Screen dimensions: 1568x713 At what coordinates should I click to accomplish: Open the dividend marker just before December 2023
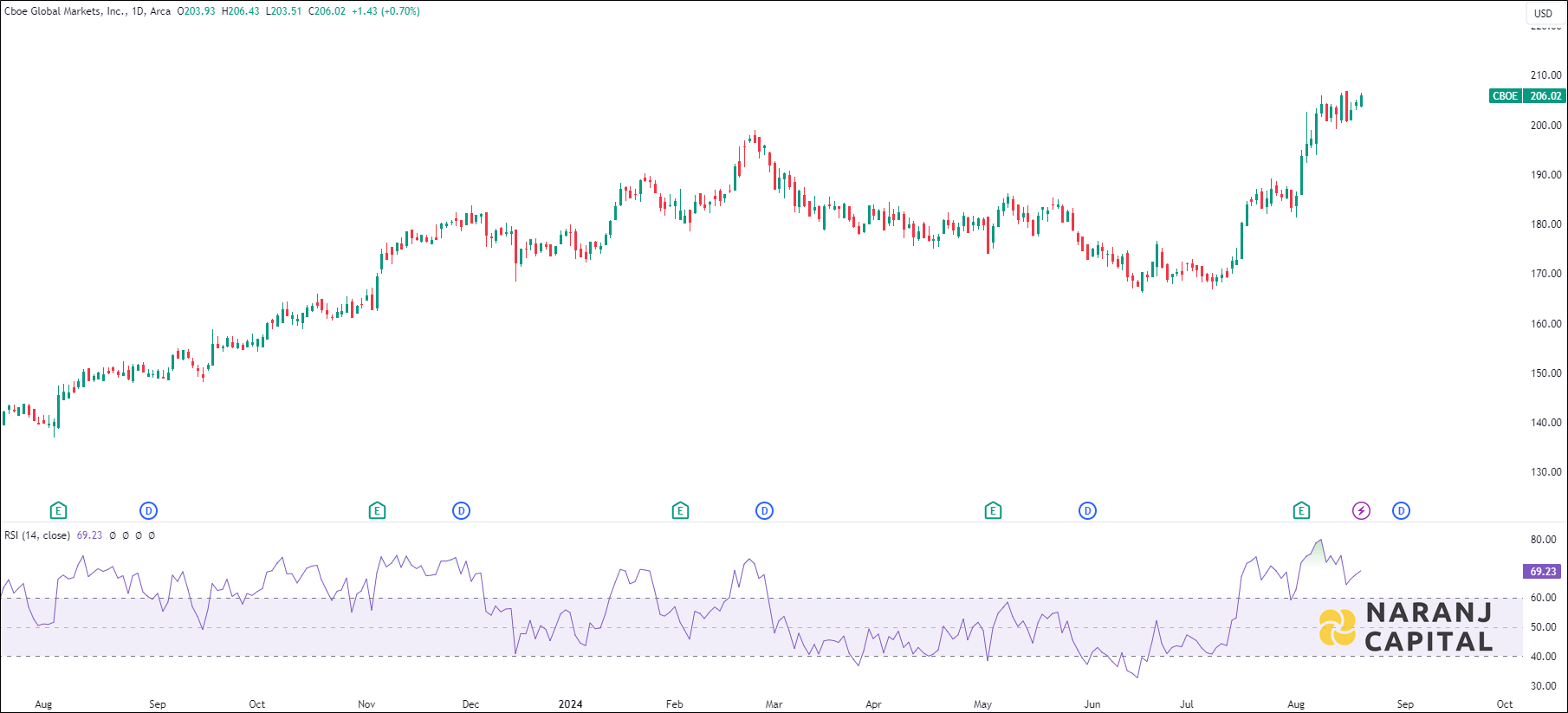(x=462, y=511)
